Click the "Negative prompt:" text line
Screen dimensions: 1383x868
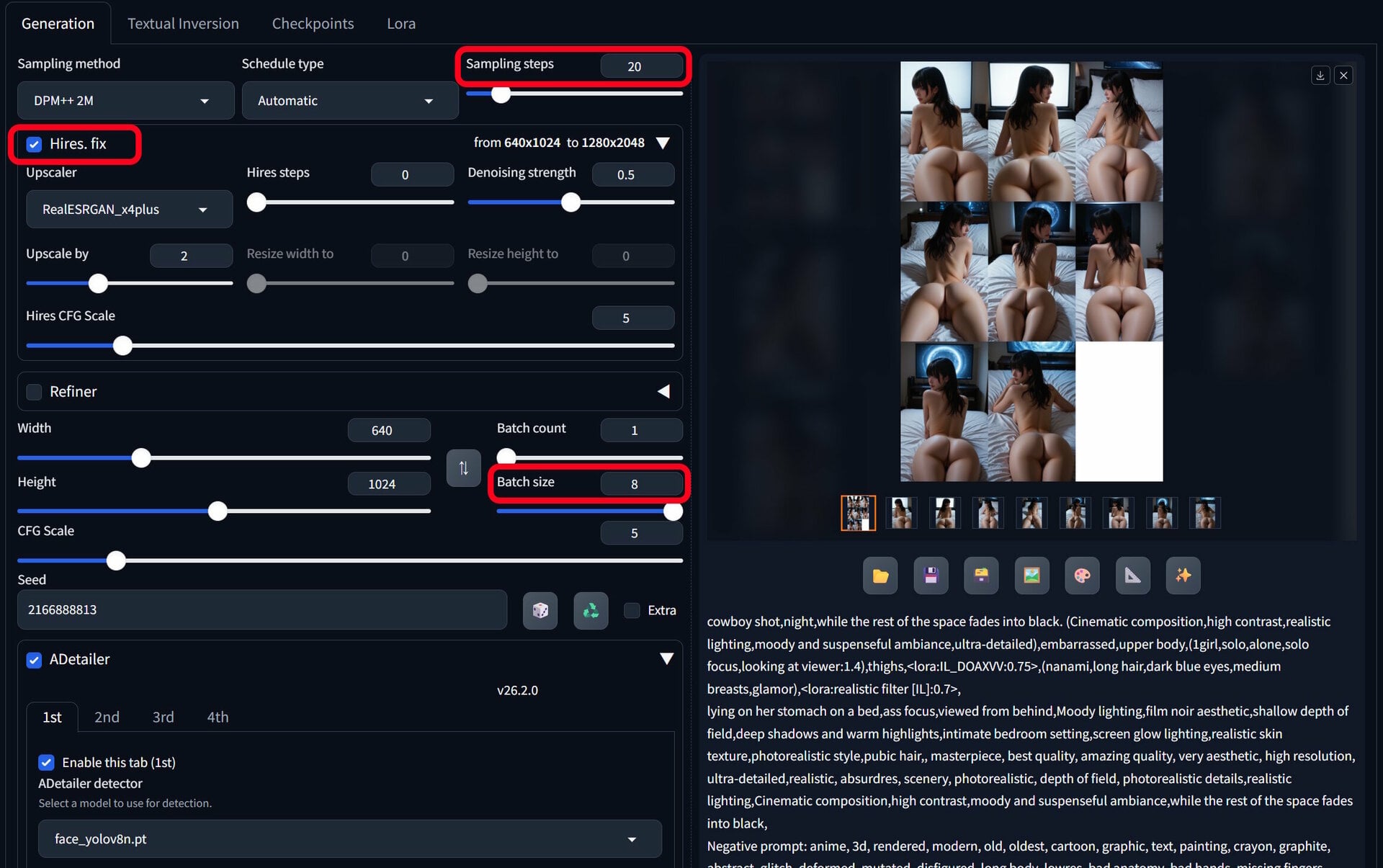point(755,846)
